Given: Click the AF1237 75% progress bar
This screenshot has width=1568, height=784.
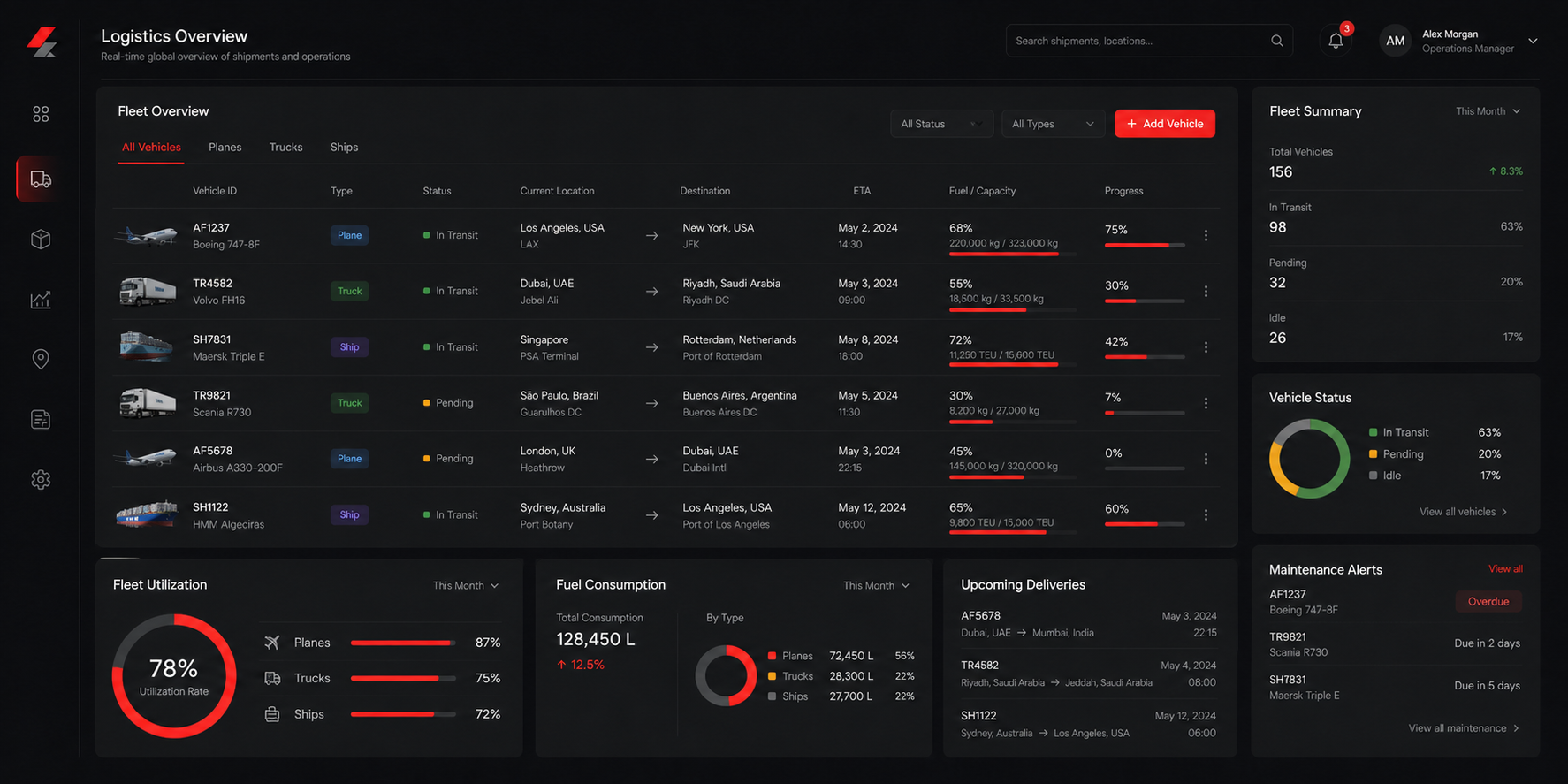Looking at the screenshot, I should 1145,245.
